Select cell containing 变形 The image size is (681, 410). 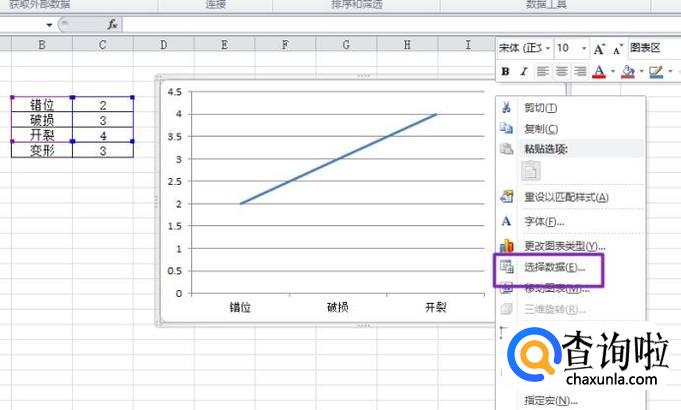pos(42,150)
